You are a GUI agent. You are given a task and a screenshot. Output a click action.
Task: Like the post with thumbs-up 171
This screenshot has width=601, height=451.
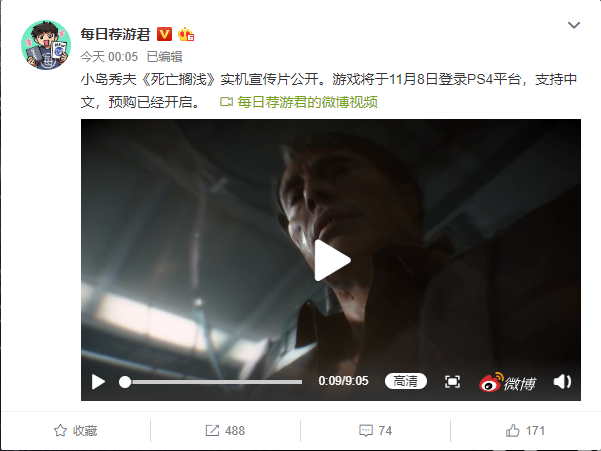pyautogui.click(x=525, y=431)
